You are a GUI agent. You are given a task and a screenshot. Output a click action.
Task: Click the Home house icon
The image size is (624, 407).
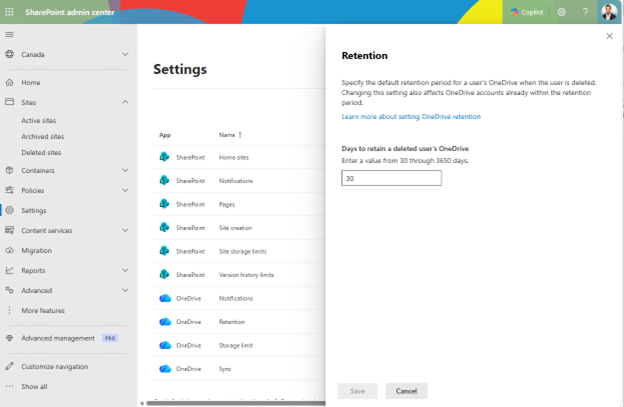point(10,82)
